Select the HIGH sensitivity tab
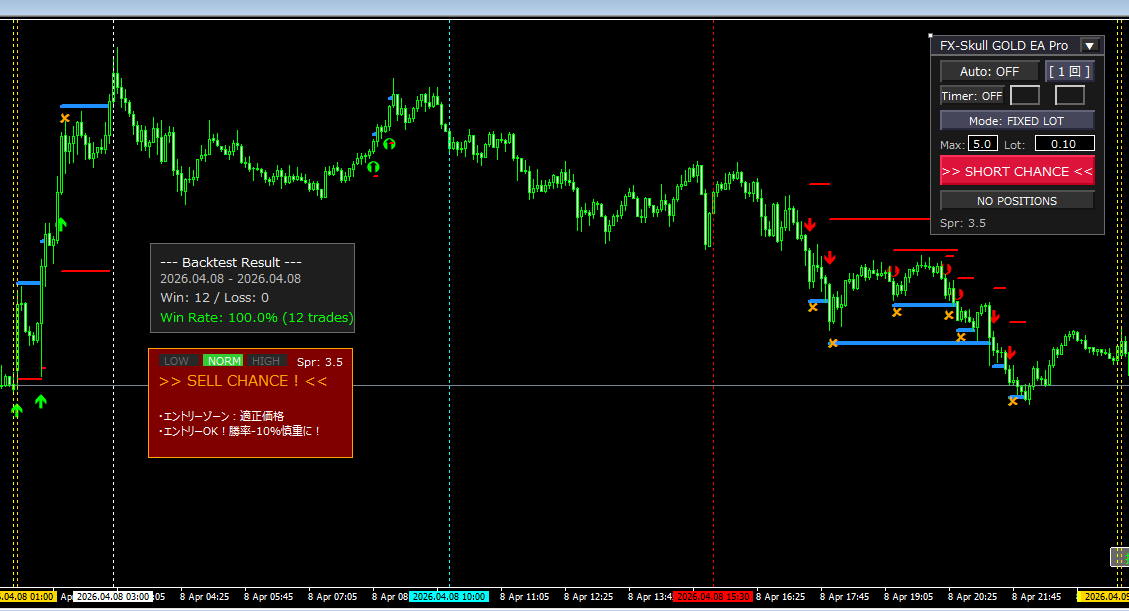 (266, 361)
